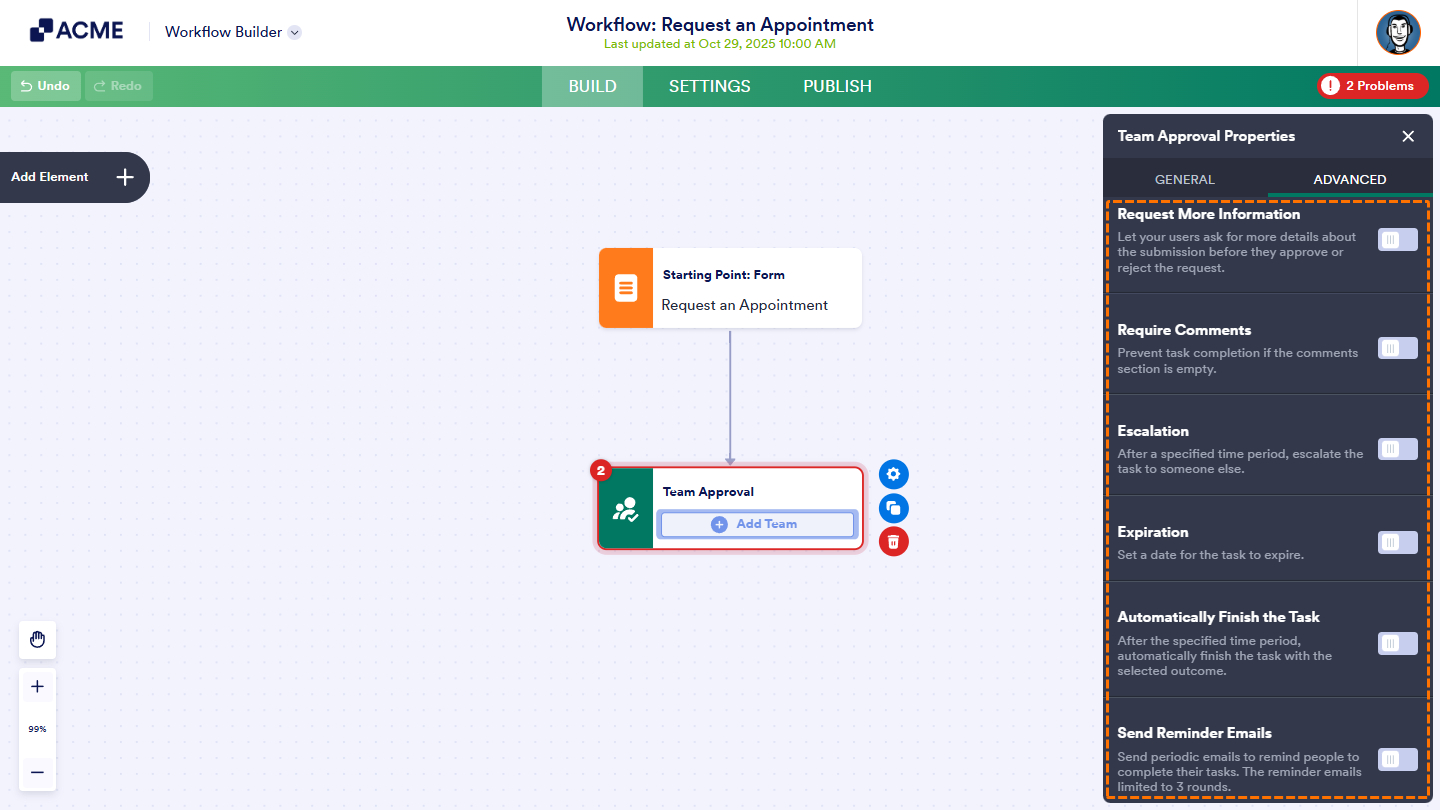1440x810 pixels.
Task: View the 2 Problems alert
Action: [x=1372, y=86]
